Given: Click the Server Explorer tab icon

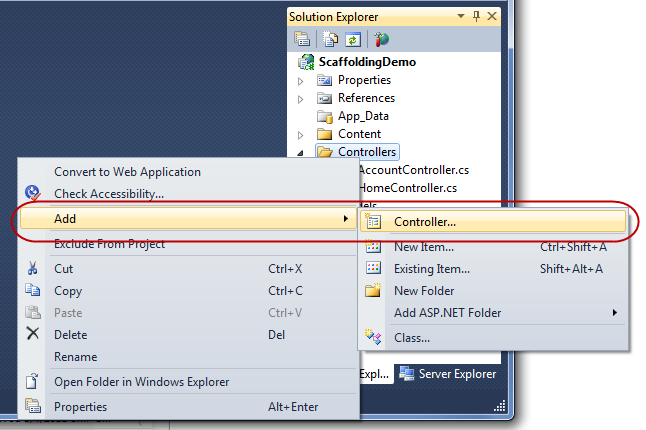Looking at the screenshot, I should (x=407, y=374).
